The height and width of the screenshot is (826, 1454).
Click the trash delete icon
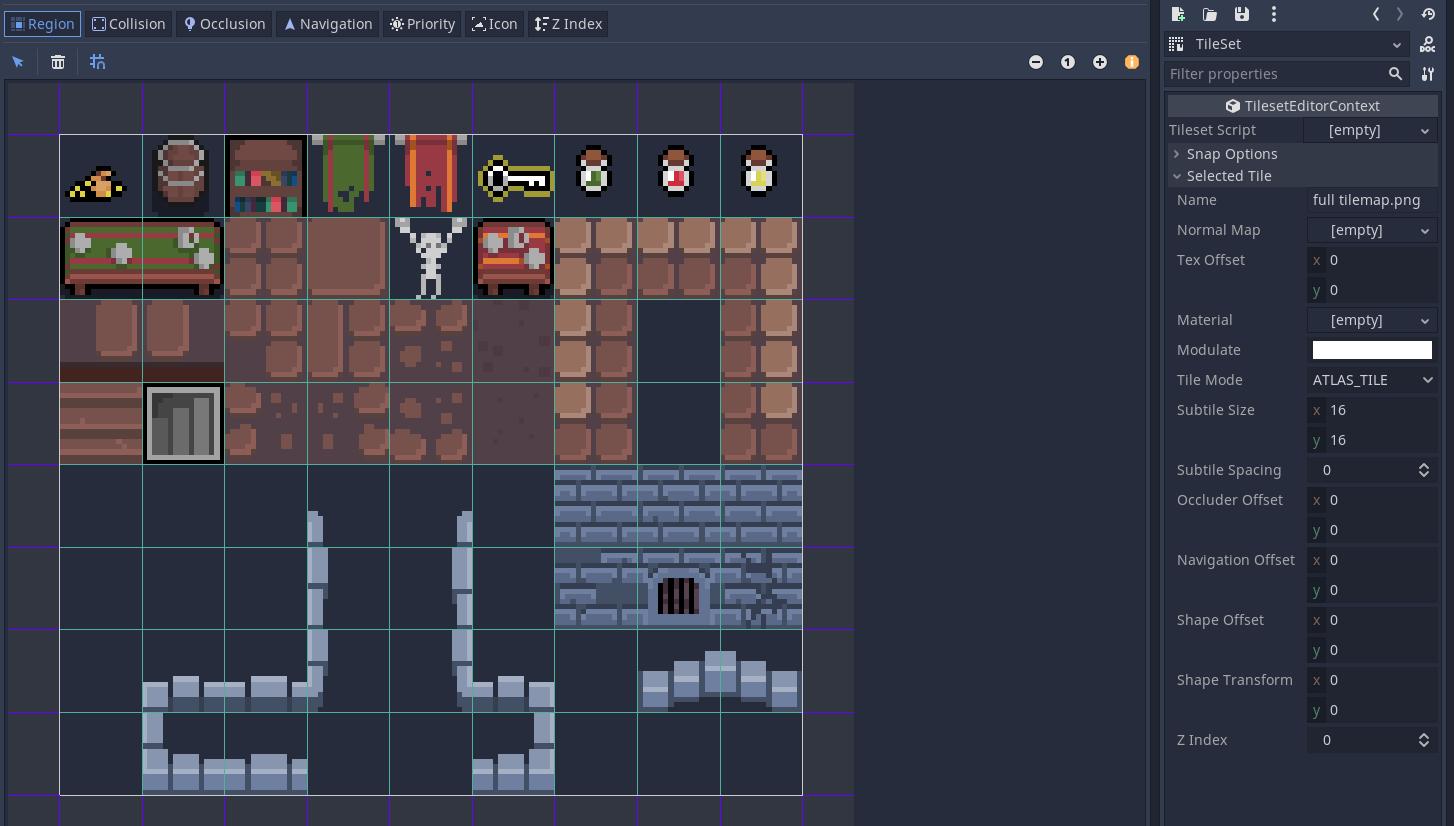(x=58, y=62)
